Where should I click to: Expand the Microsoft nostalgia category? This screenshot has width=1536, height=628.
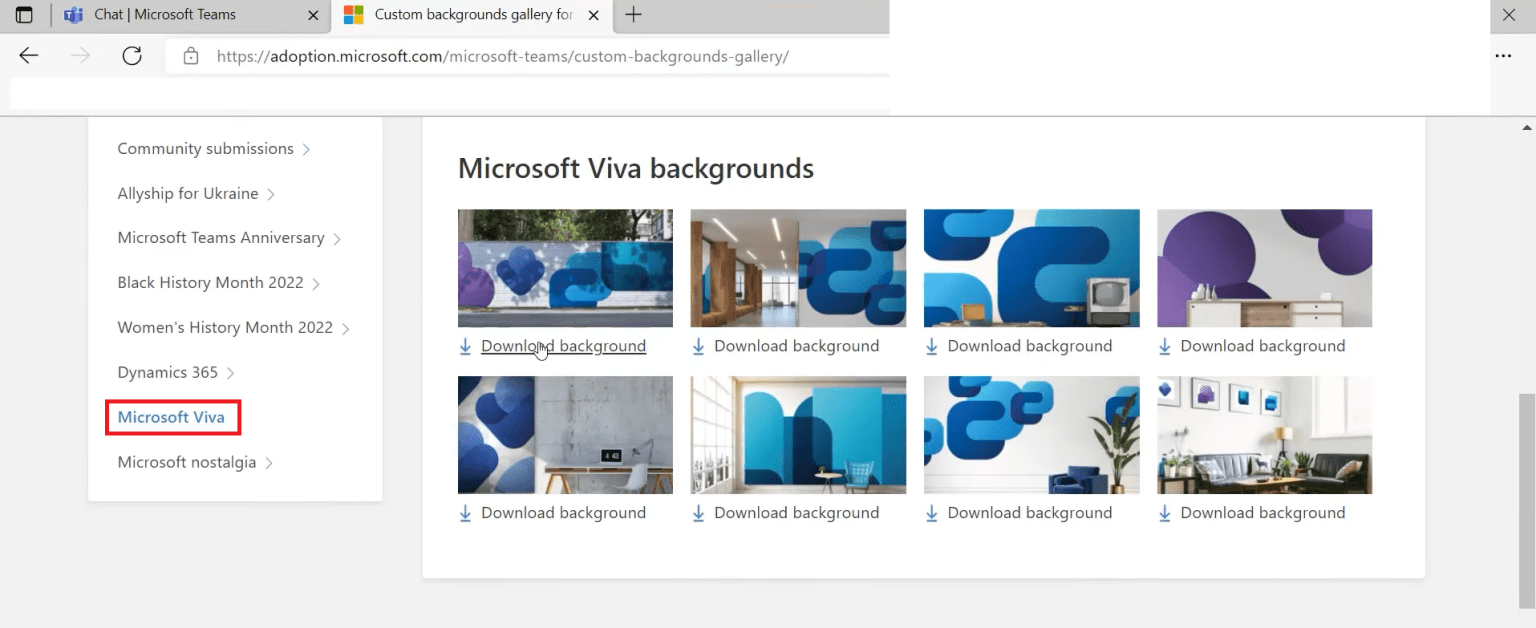point(188,462)
